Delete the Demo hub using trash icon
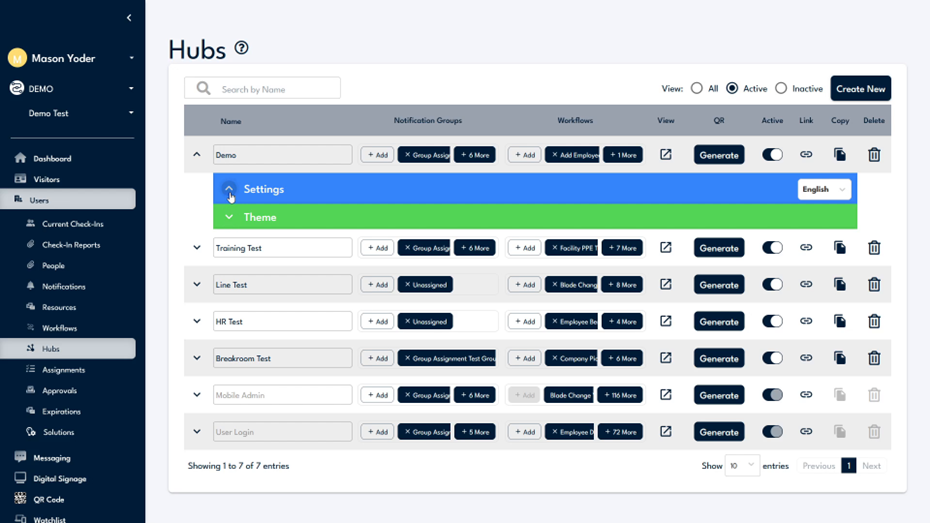Screen dimensions: 930x523 pyautogui.click(x=874, y=155)
